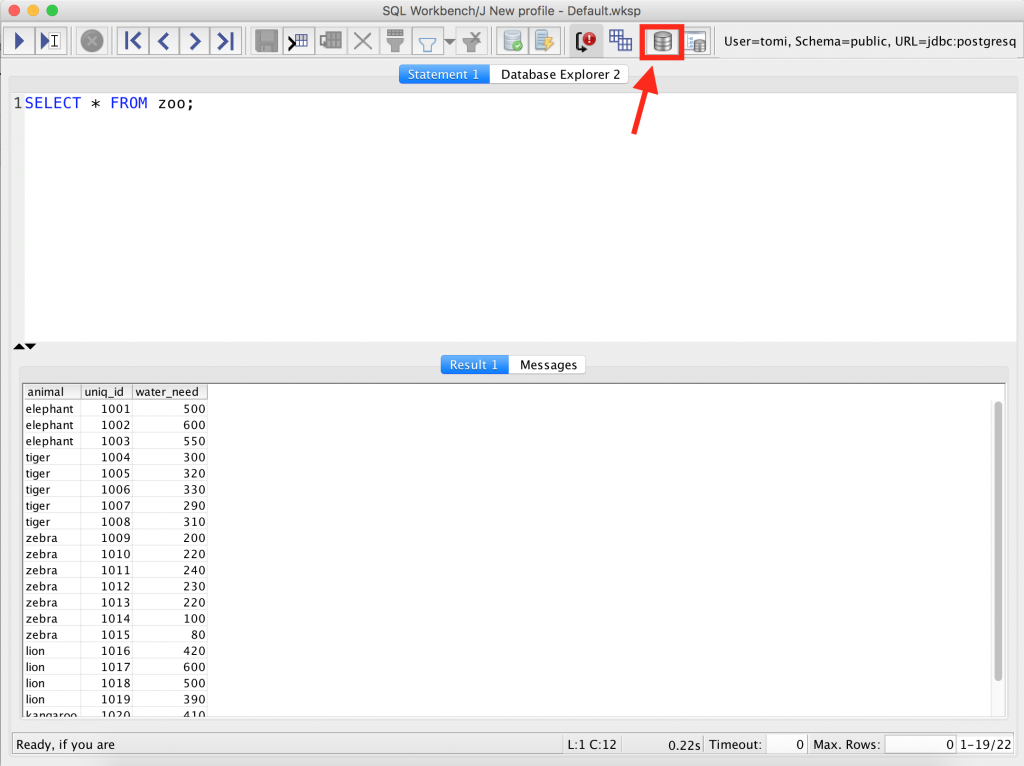Open the highlighted Database Explorer icon

click(661, 40)
